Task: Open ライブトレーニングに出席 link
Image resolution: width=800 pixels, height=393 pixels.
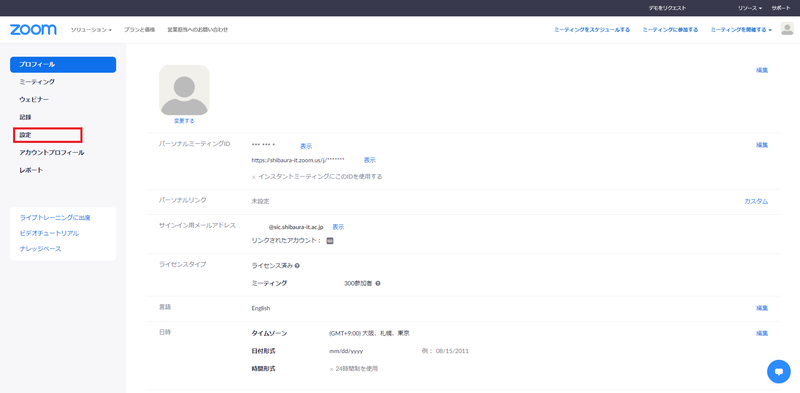Action: click(x=55, y=217)
